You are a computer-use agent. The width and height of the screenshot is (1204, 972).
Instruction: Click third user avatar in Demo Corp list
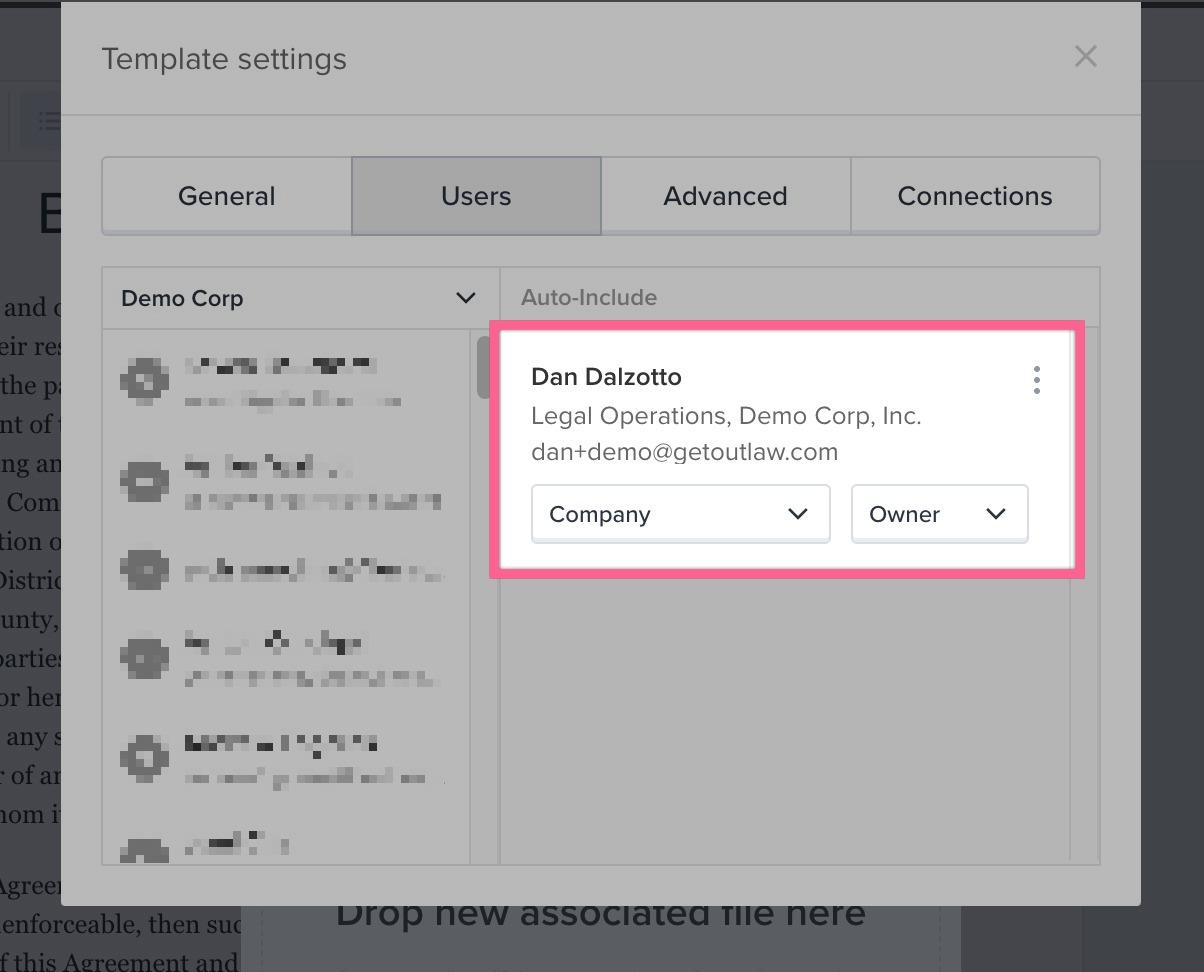click(x=145, y=569)
